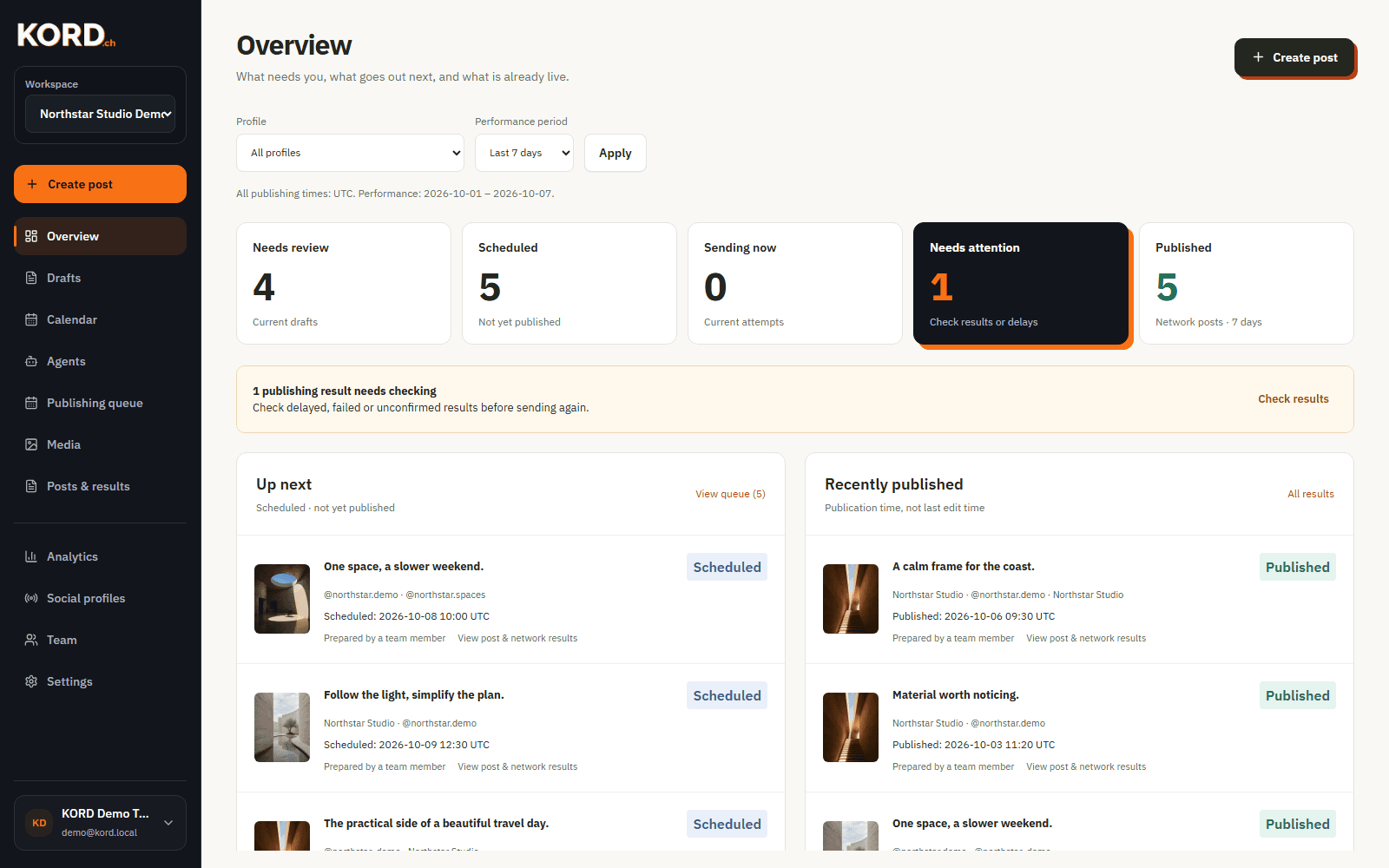Image resolution: width=1389 pixels, height=868 pixels.
Task: Click the Calendar icon in sidebar
Action: 31,319
